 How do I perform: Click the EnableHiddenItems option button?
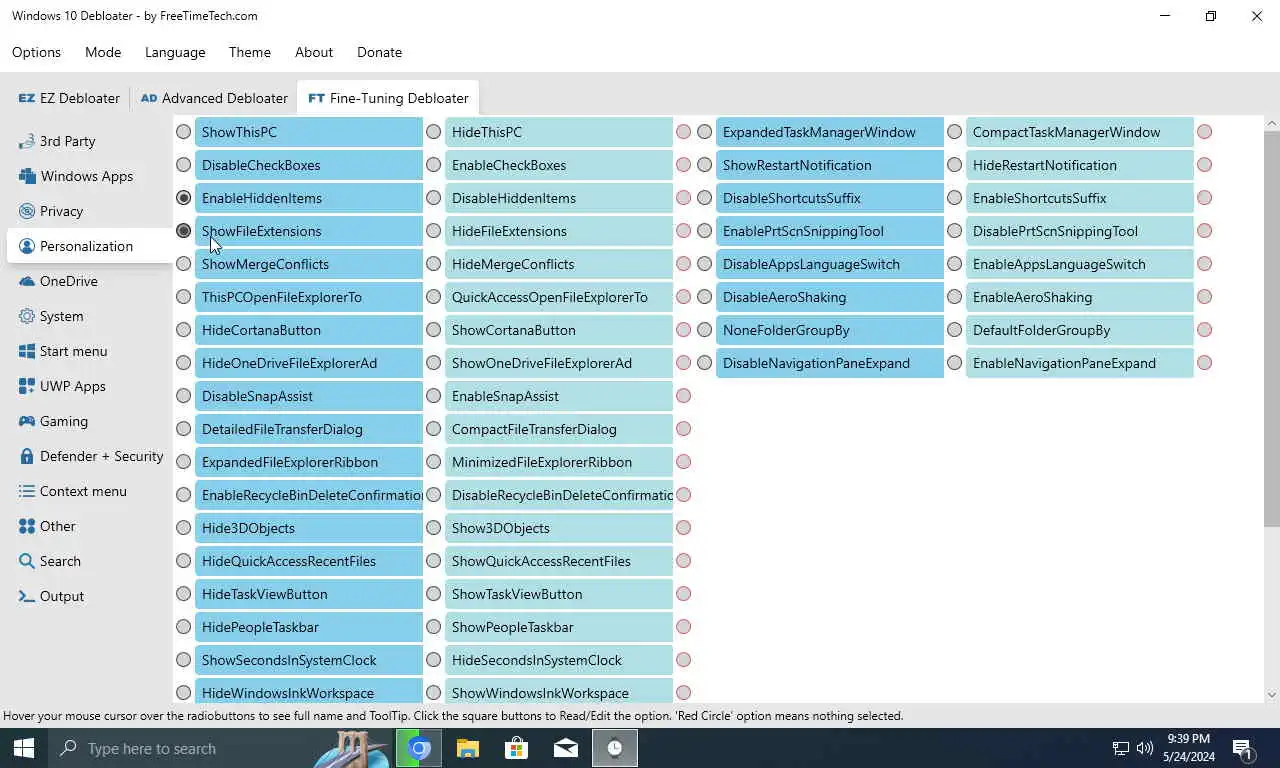[x=309, y=198]
